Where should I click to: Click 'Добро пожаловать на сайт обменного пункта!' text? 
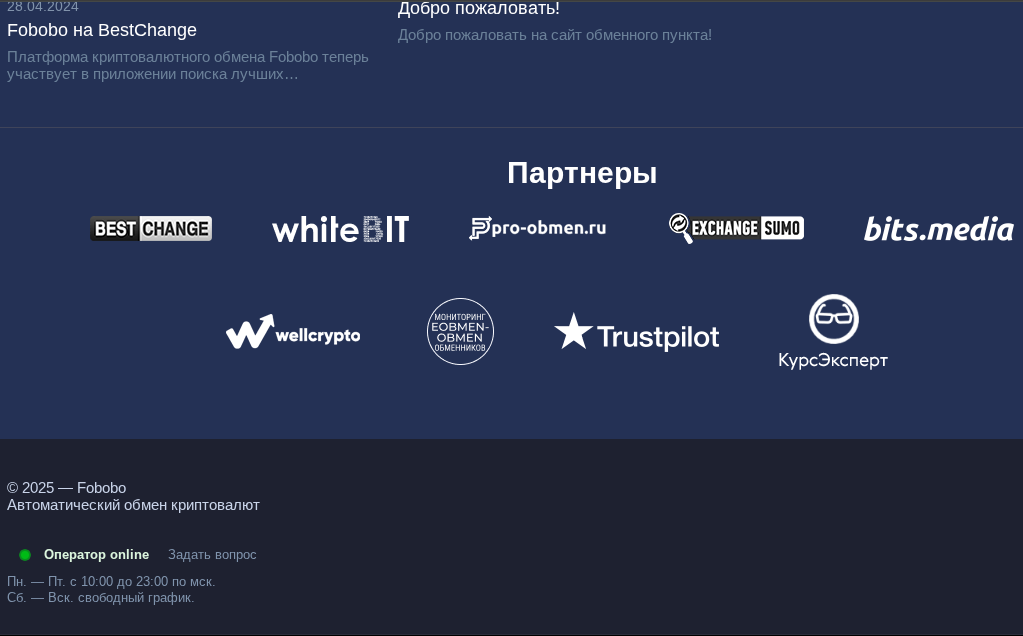pos(555,35)
